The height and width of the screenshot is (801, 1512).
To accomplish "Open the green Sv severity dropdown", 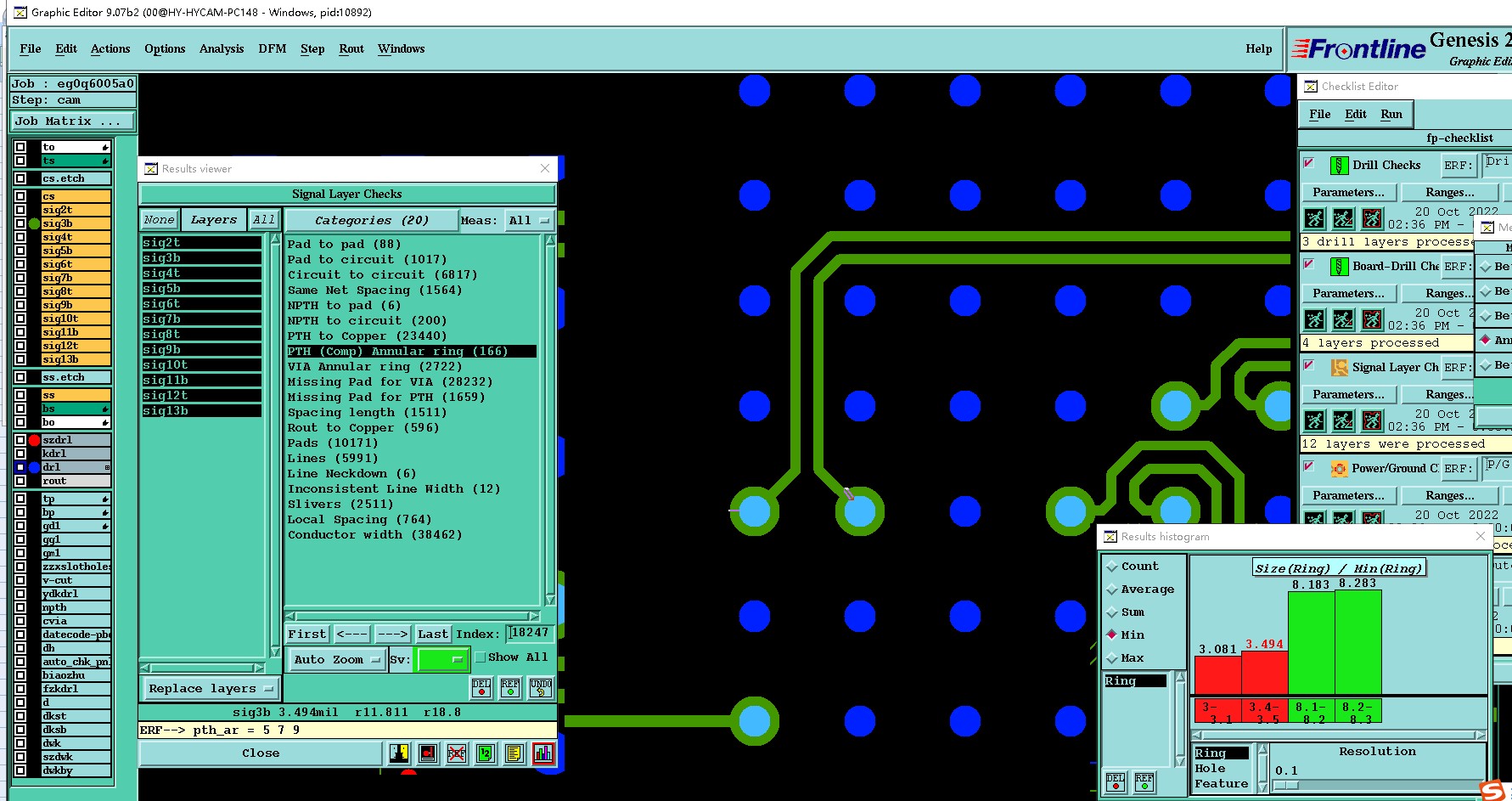I will click(442, 660).
